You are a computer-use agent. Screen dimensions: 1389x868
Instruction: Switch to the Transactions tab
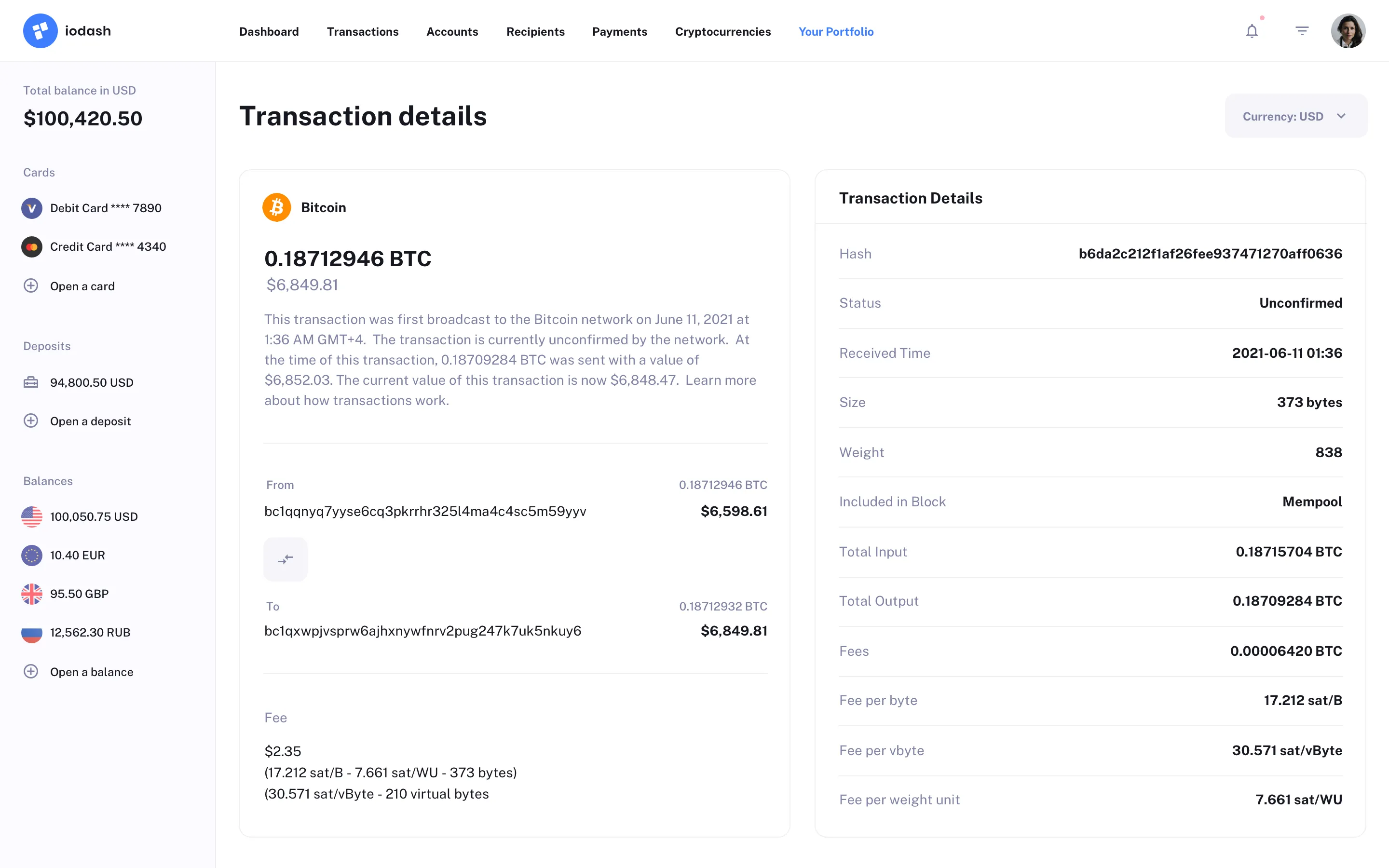click(x=363, y=31)
